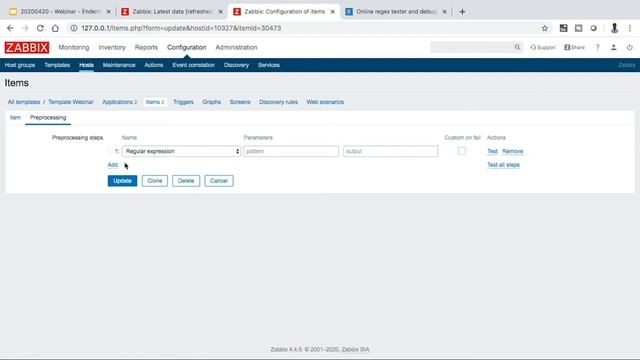Screen dimensions: 640x360
Task: Open Template Webinar breadcrumb link
Action: (x=71, y=102)
